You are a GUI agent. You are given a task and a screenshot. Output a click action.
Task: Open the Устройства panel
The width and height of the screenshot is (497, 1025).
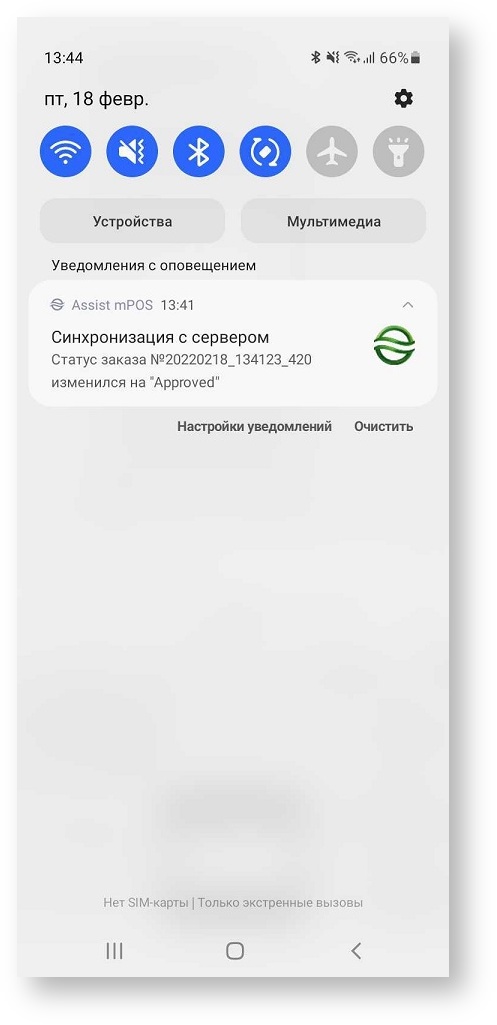(x=133, y=221)
